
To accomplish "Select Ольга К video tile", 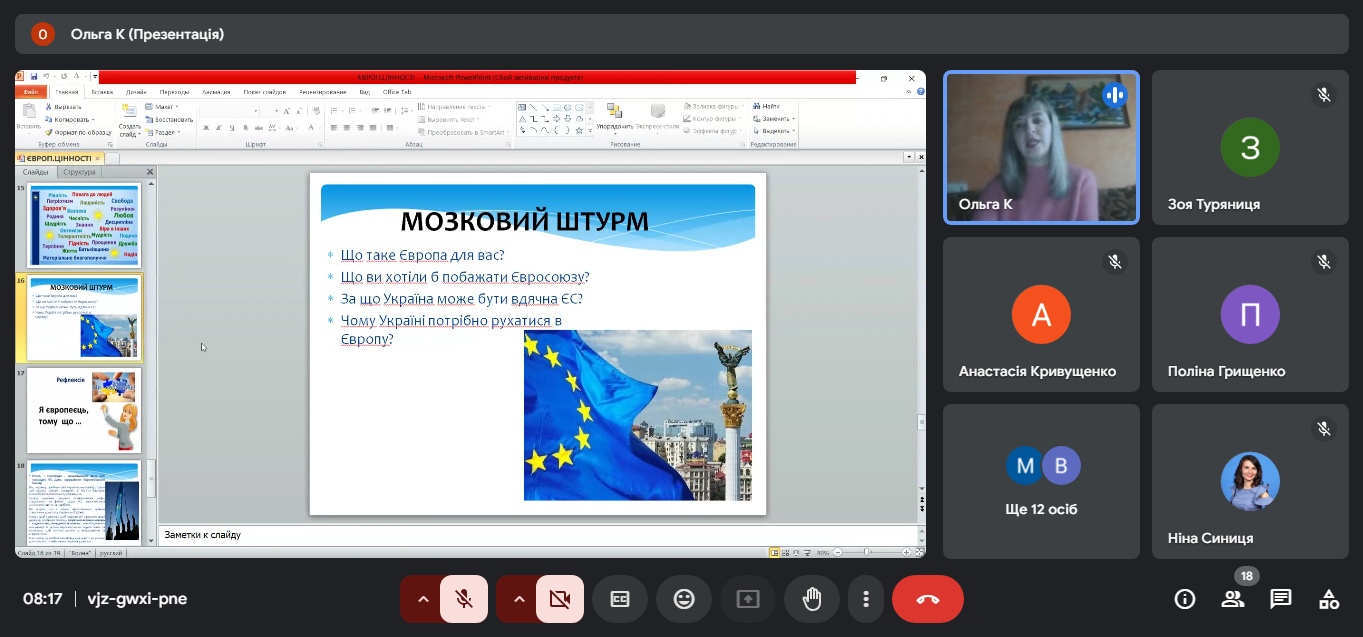I will coord(1041,147).
